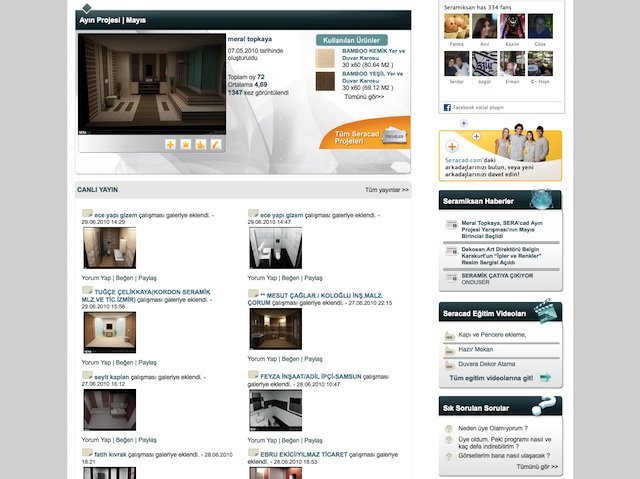The height and width of the screenshot is (479, 640).
Task: Click the Facebook logo icon in social plugin
Action: tap(447, 107)
